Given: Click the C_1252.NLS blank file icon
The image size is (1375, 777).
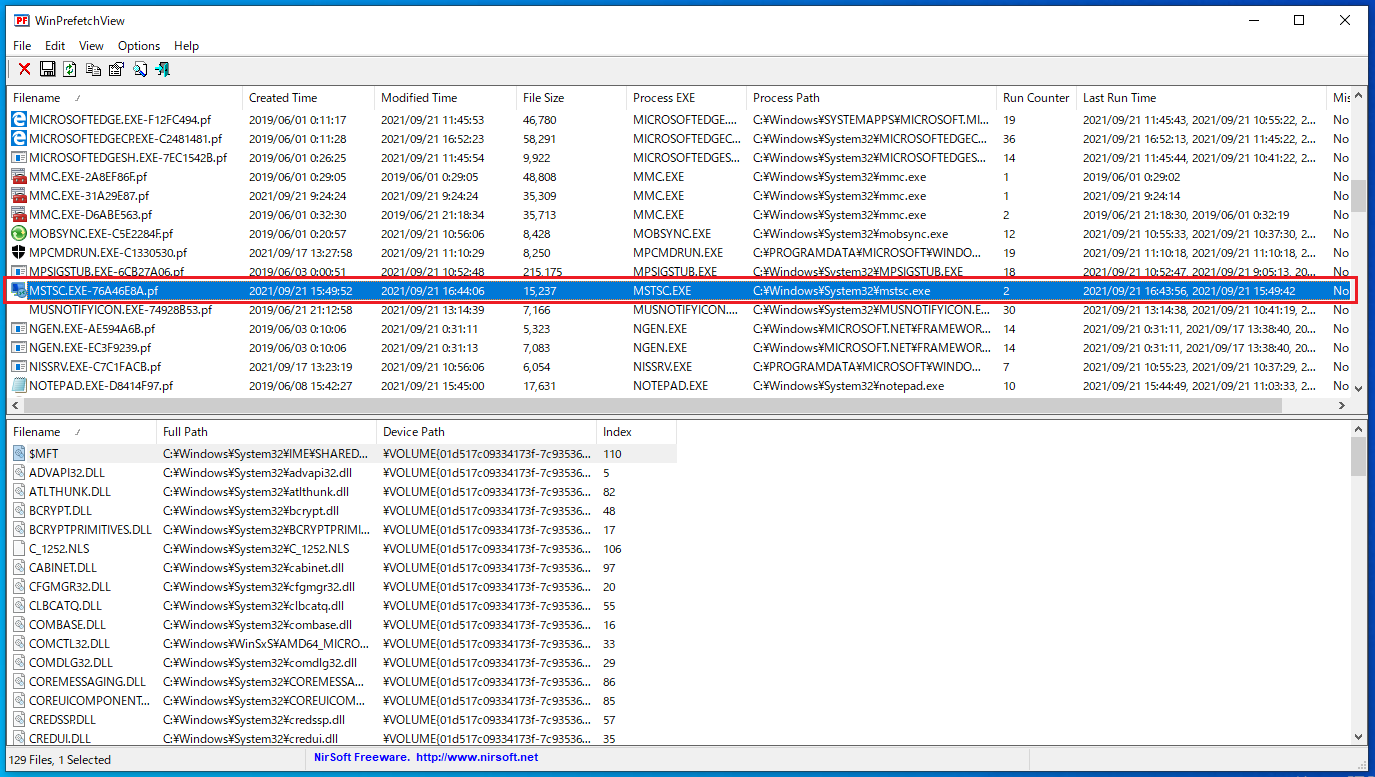Looking at the screenshot, I should tap(18, 549).
